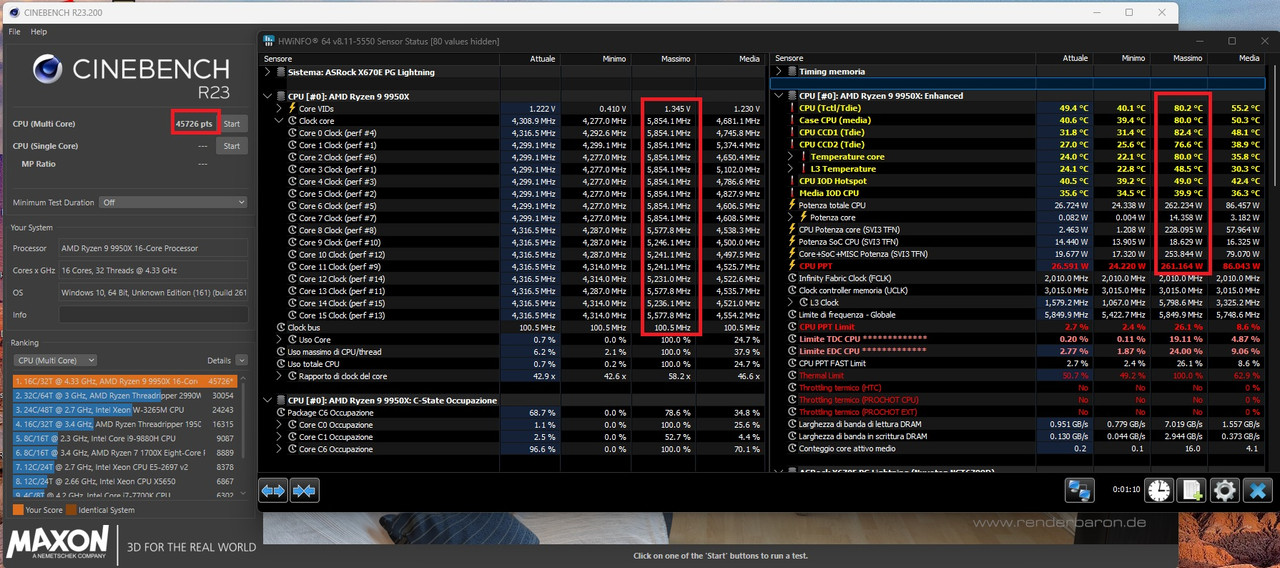Screen dimensions: 1280x568
Task: Click the Cinebench Info input field
Action: (x=153, y=315)
